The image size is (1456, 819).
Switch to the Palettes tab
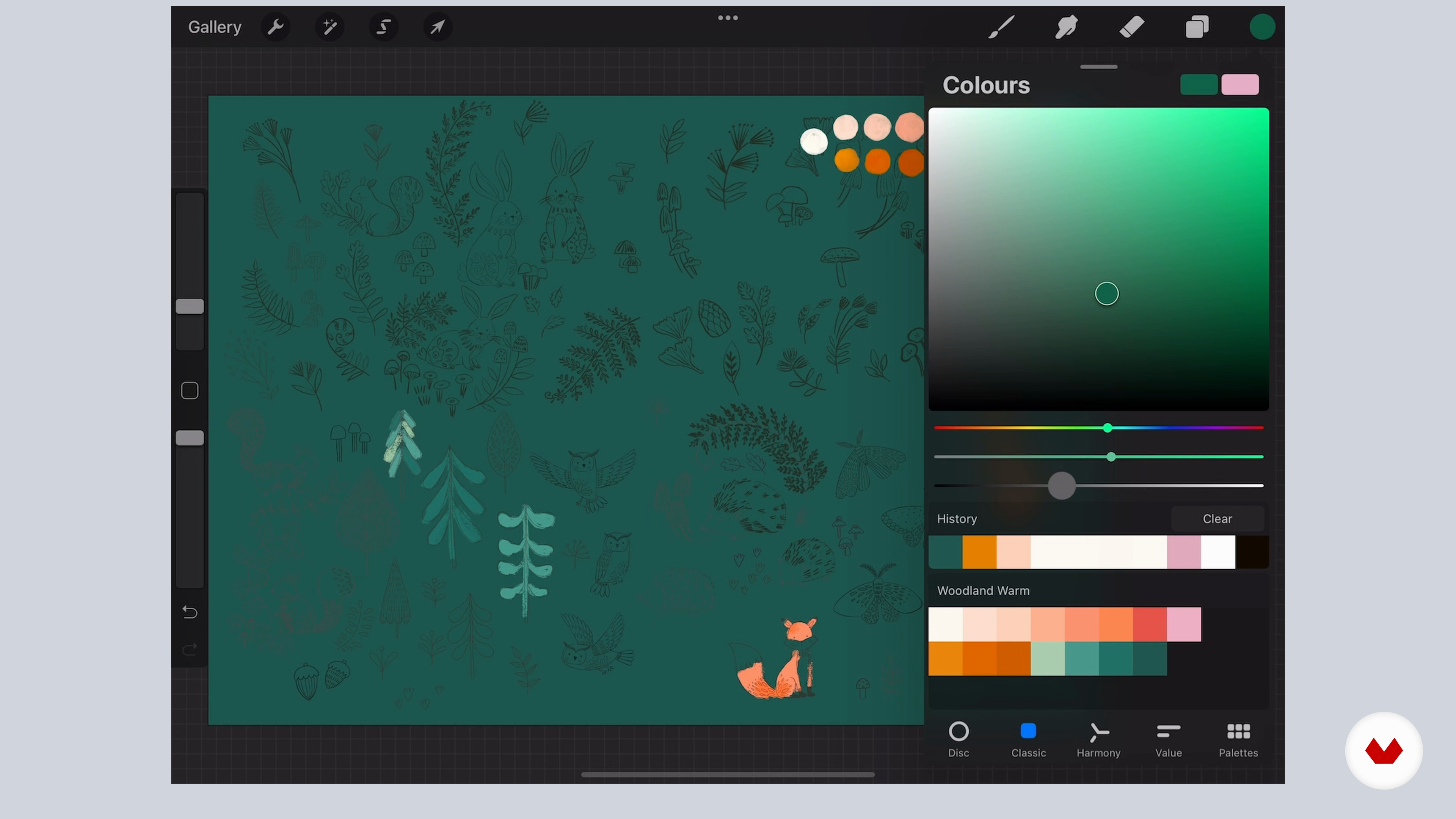point(1238,739)
